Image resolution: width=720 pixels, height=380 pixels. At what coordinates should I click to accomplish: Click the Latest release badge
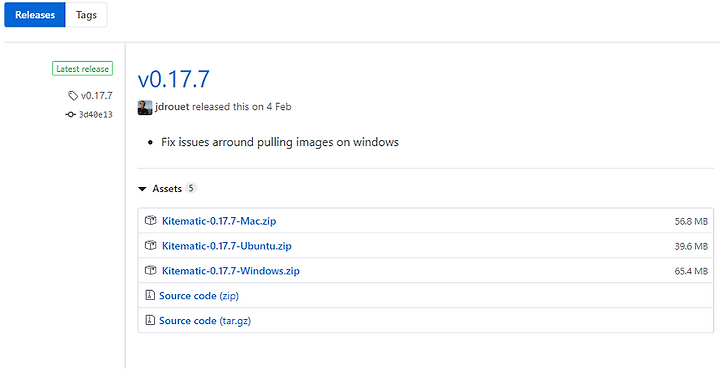(x=82, y=69)
